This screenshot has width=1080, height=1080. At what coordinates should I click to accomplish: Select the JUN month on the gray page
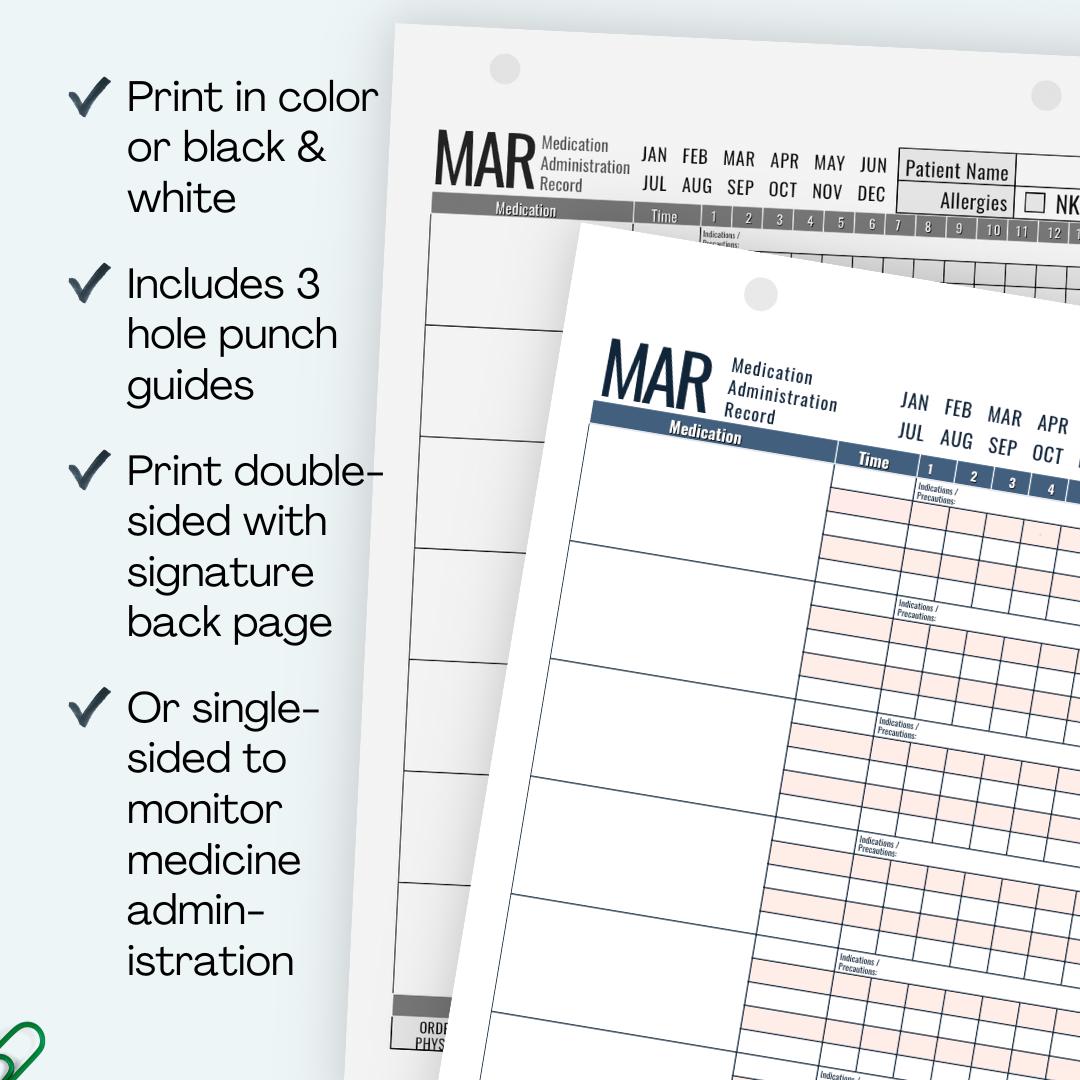click(873, 165)
